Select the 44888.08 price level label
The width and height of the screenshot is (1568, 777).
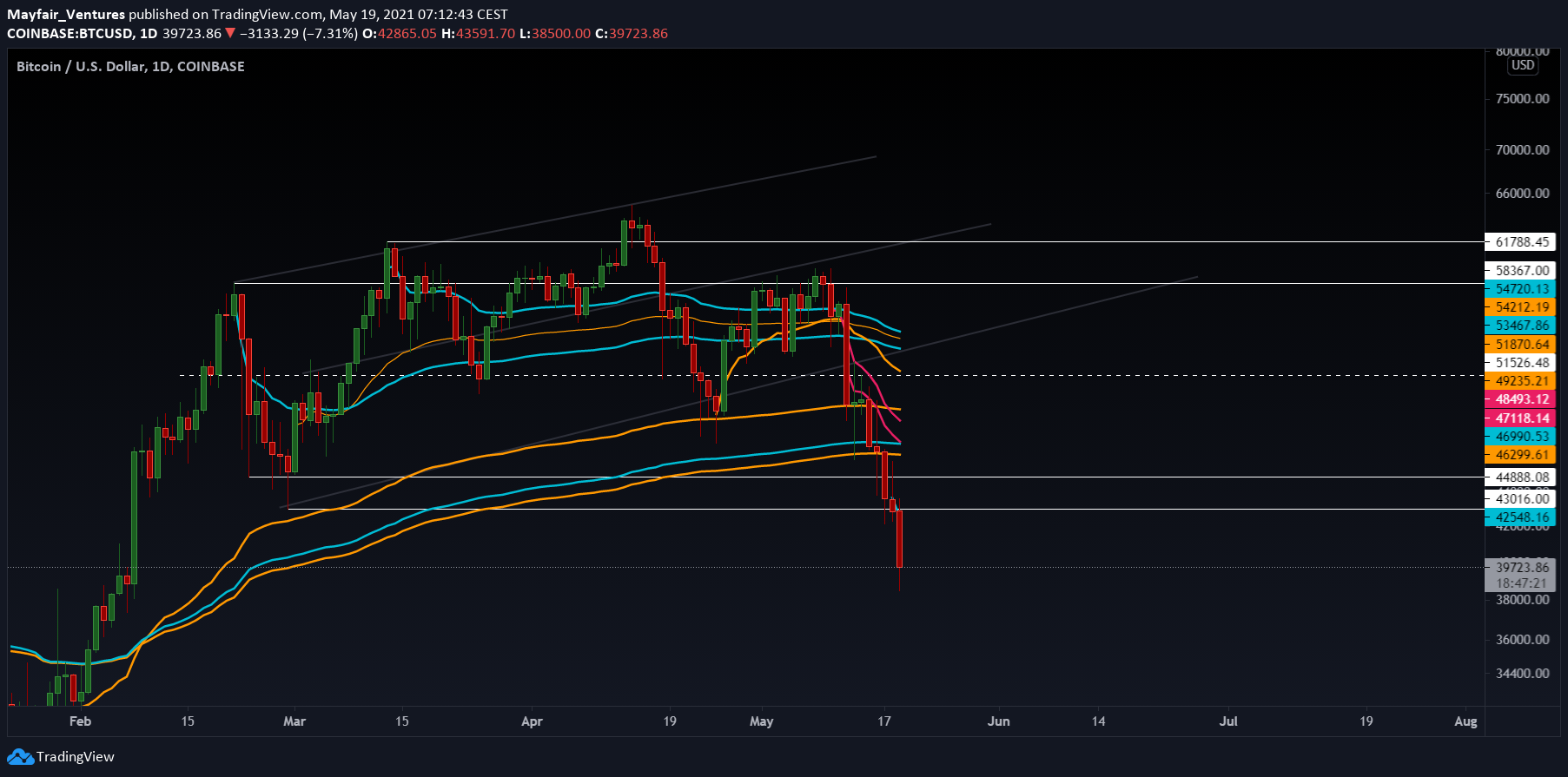coord(1520,477)
